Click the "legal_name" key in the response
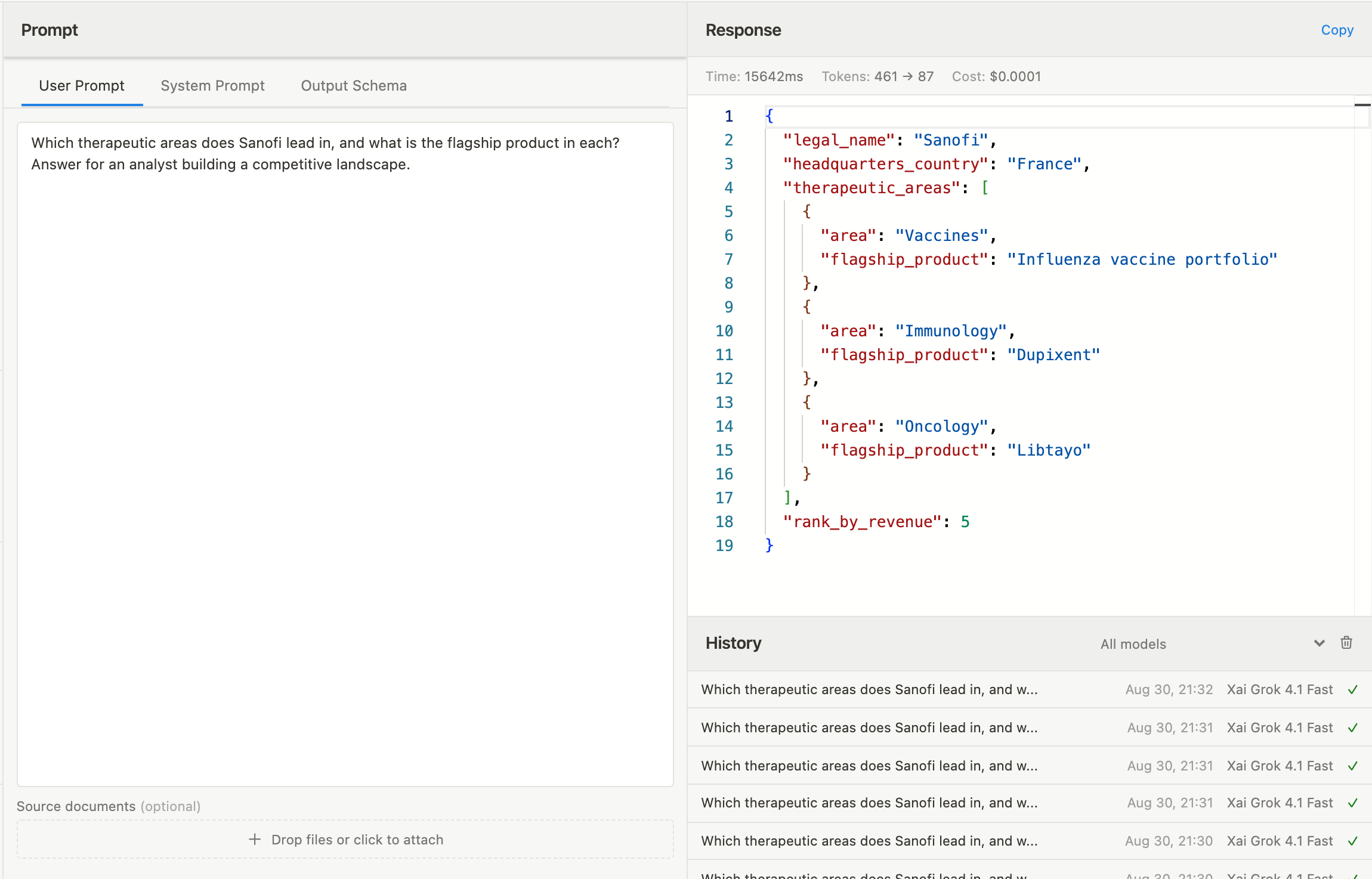The image size is (1372, 879). coord(839,140)
